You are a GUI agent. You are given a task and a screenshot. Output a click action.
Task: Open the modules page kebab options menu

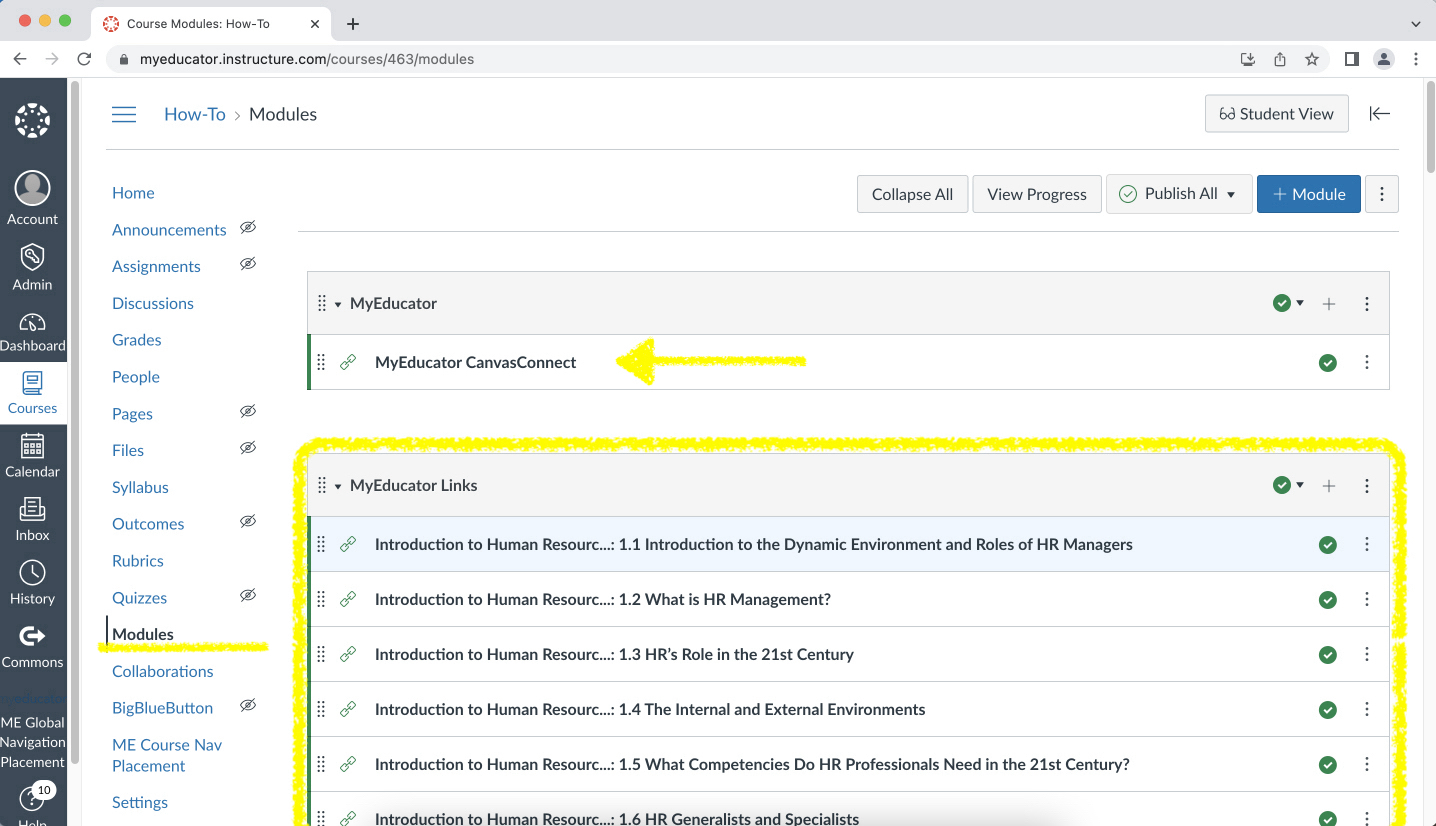tap(1382, 194)
